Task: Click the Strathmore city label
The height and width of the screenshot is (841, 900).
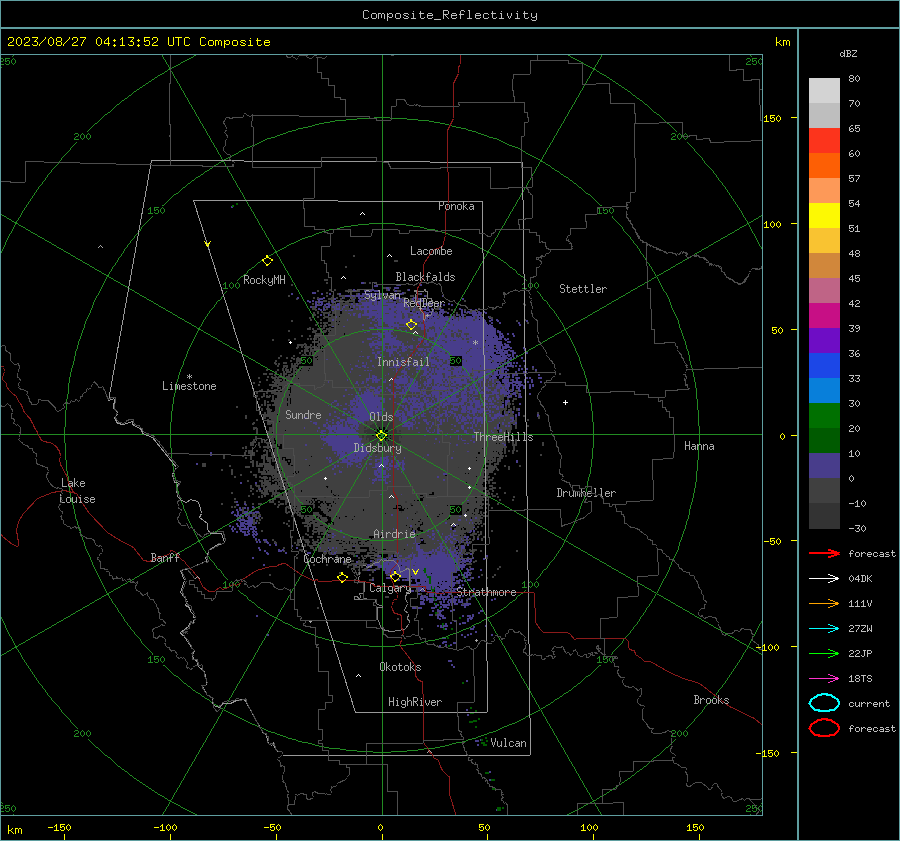Action: point(486,592)
